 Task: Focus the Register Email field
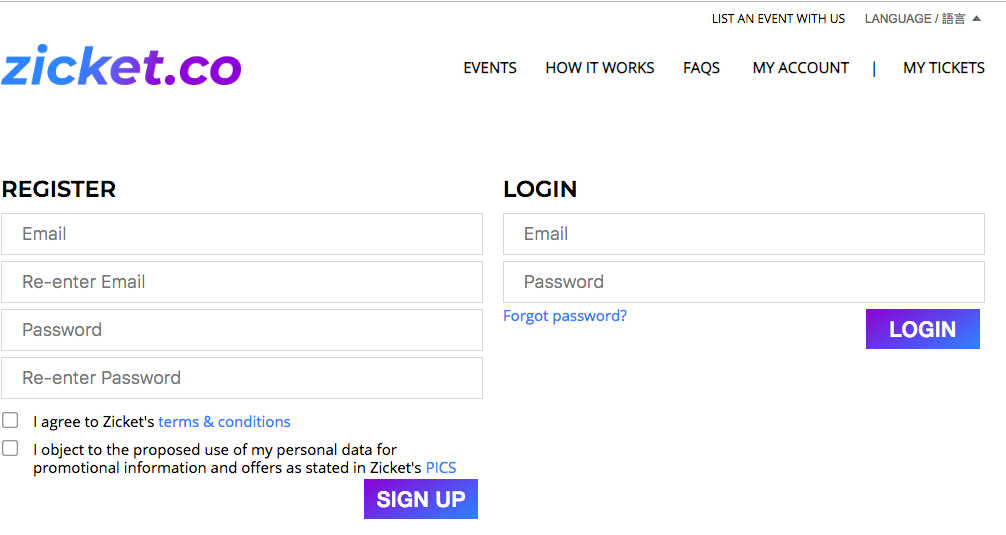pyautogui.click(x=242, y=234)
